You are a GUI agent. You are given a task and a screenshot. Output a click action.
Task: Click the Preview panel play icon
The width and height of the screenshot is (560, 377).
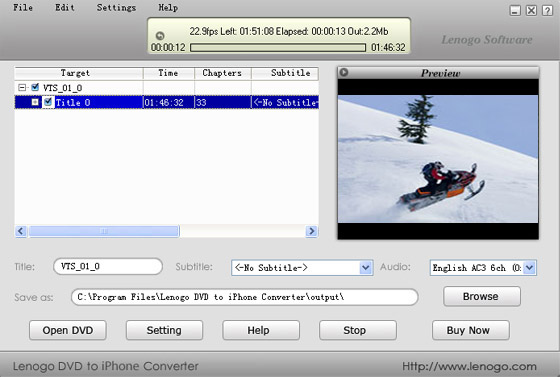click(x=344, y=72)
